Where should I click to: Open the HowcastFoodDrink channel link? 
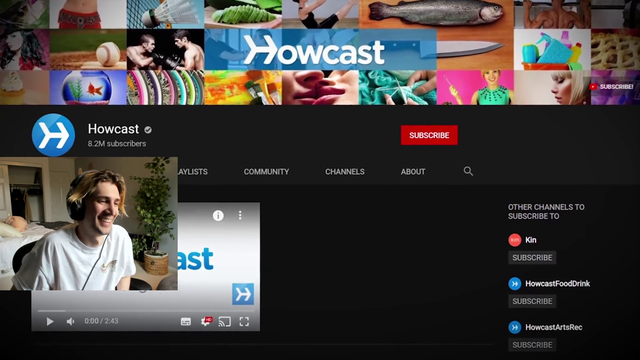click(557, 284)
